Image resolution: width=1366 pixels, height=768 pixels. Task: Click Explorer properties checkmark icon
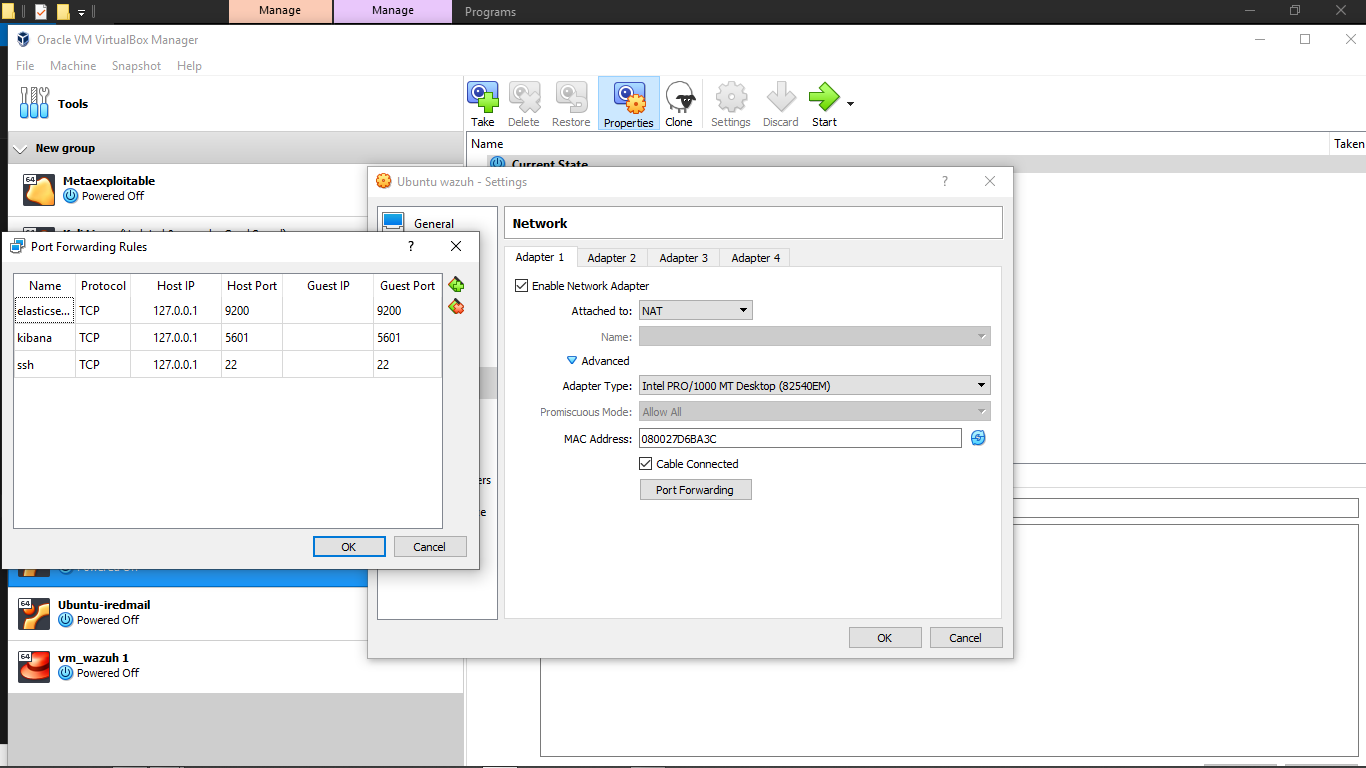click(41, 12)
